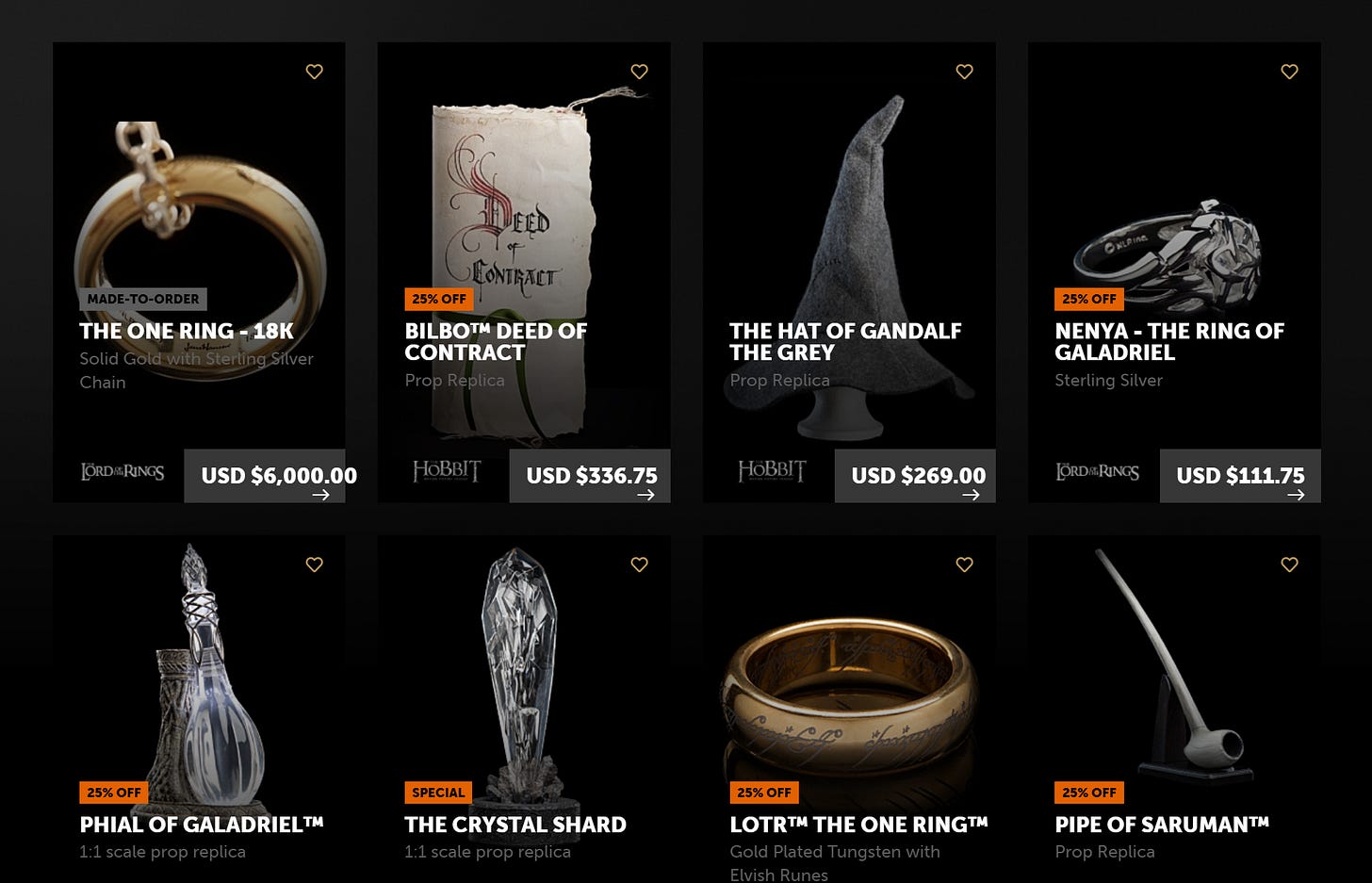Click the MADE-TO-ORDER badge on One Ring
This screenshot has width=1372, height=883.
point(143,299)
